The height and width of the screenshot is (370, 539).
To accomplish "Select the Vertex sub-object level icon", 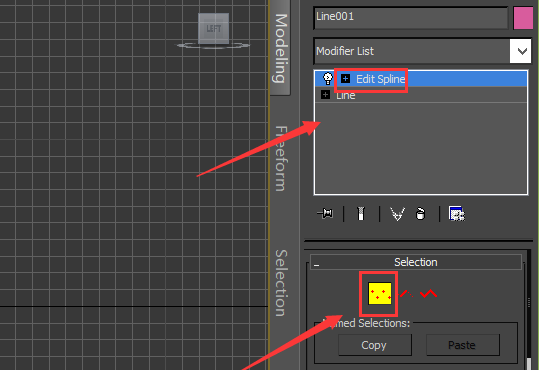I will pyautogui.click(x=380, y=293).
